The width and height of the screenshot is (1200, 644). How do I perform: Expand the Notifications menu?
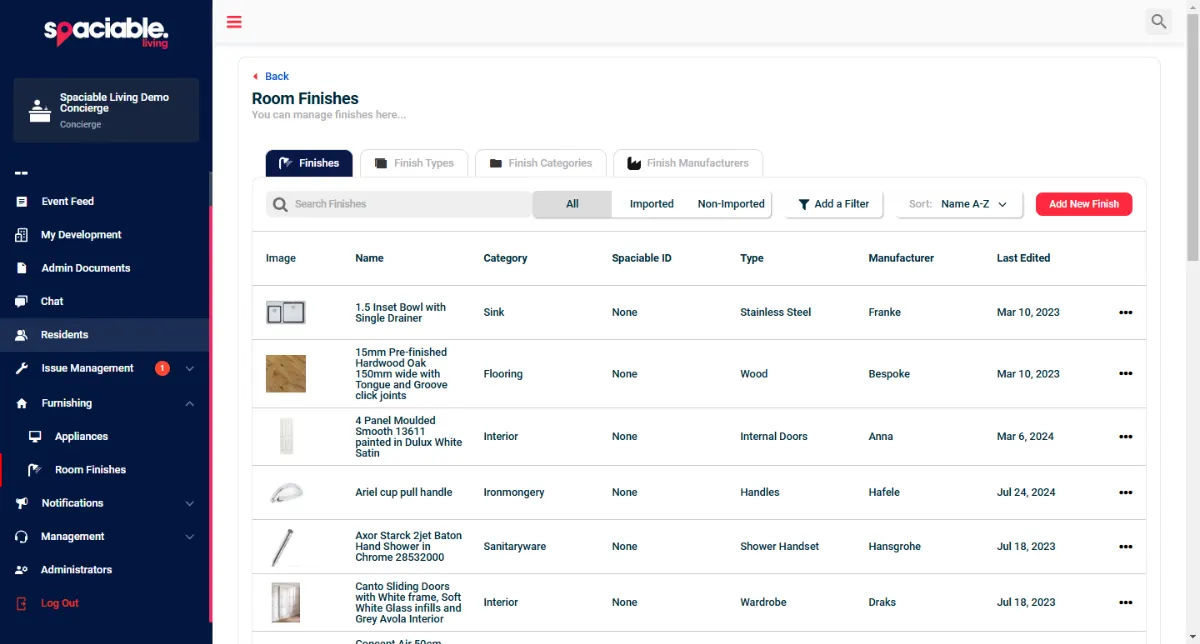click(190, 503)
